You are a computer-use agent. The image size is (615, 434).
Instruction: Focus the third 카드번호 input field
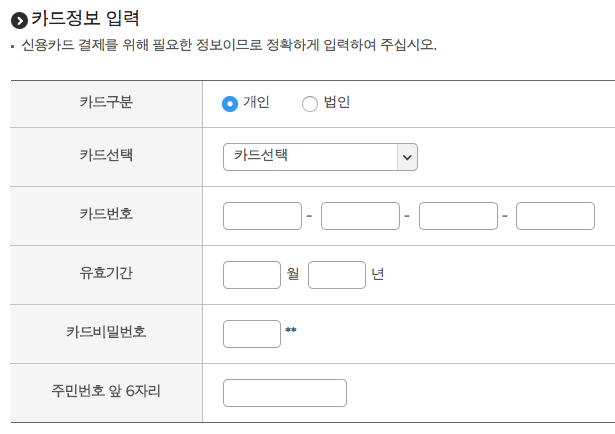(x=459, y=216)
